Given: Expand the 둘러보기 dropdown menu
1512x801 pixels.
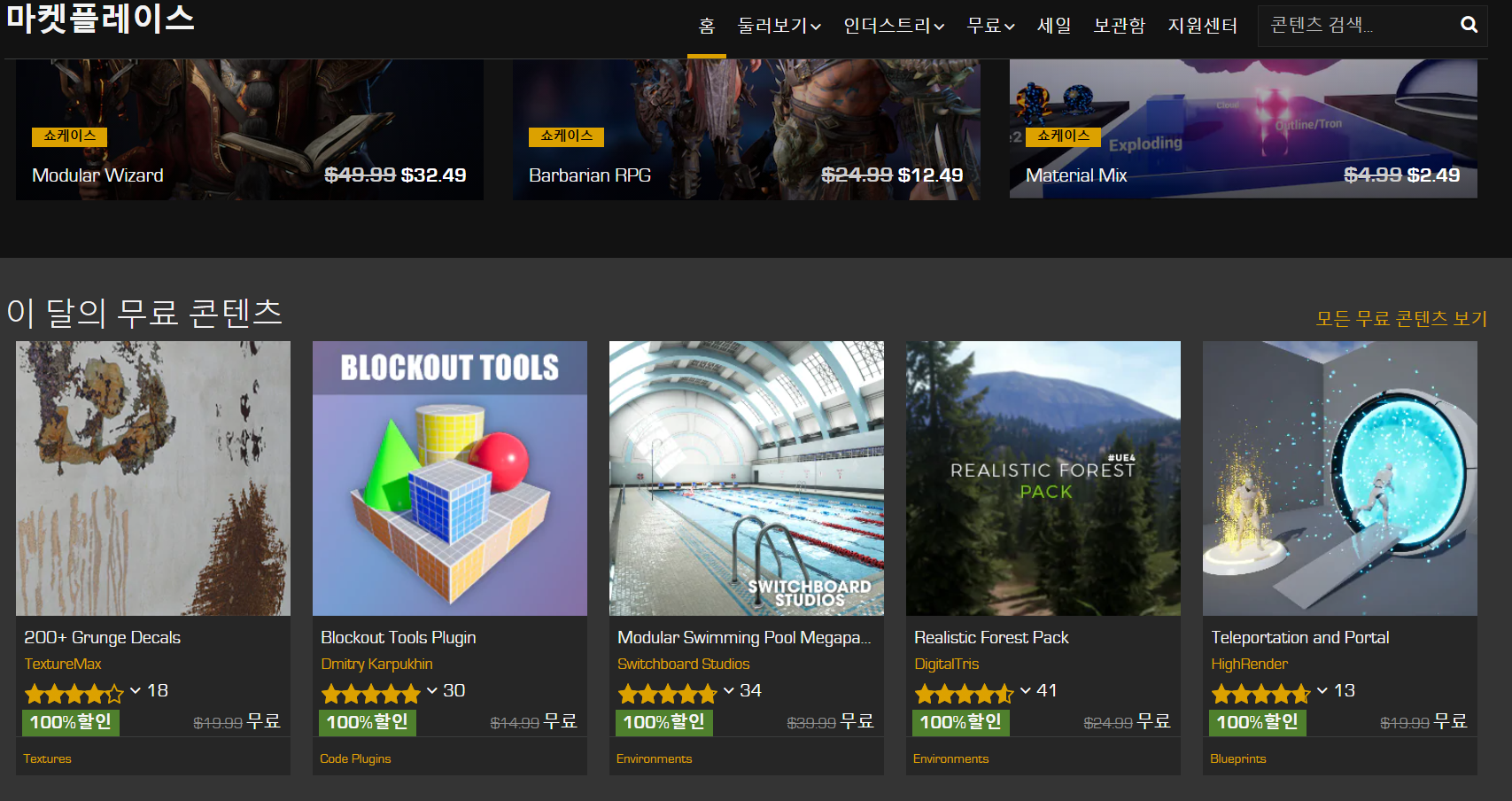Looking at the screenshot, I should click(x=779, y=26).
